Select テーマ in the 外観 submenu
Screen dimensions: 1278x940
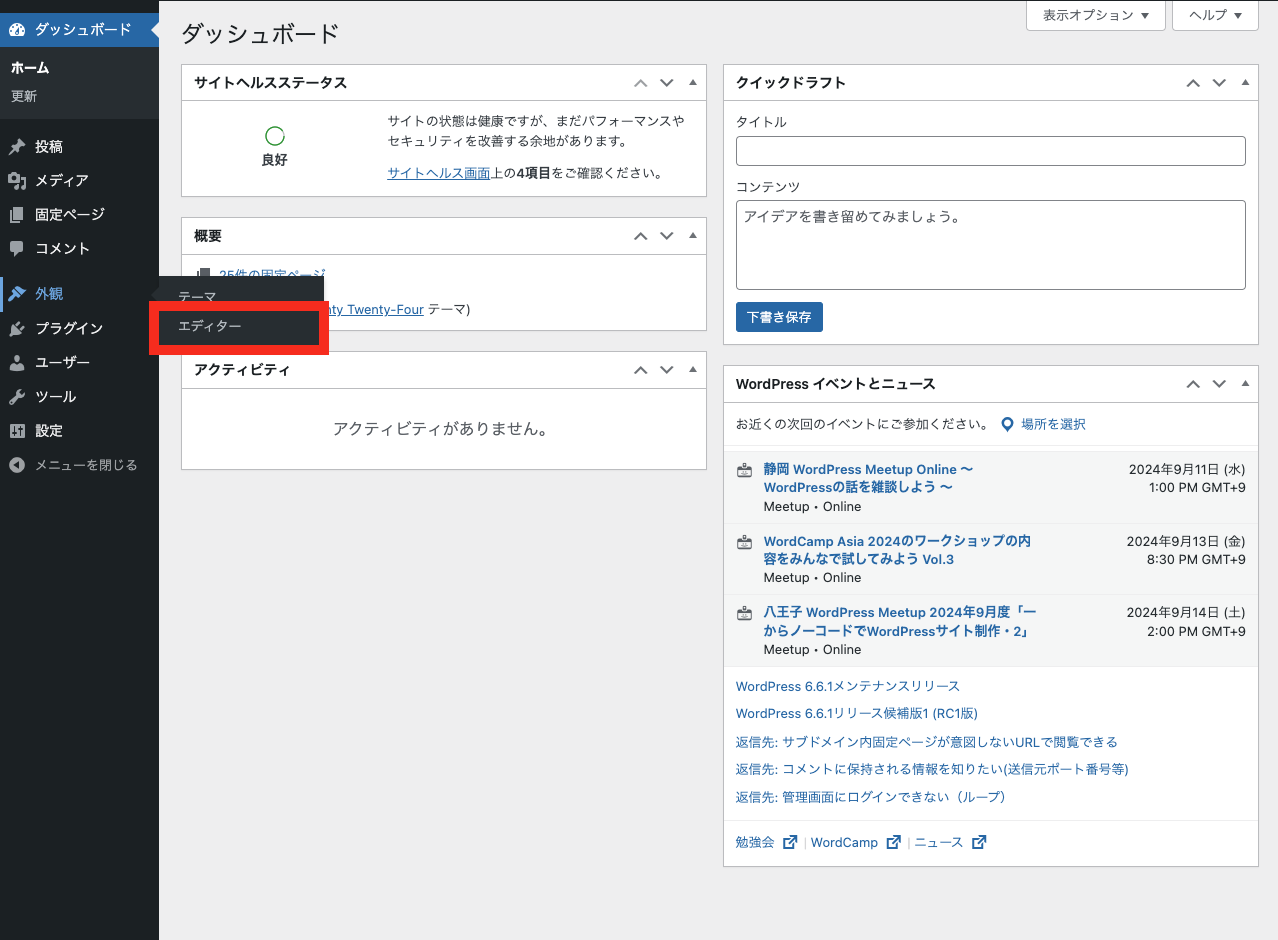(197, 297)
